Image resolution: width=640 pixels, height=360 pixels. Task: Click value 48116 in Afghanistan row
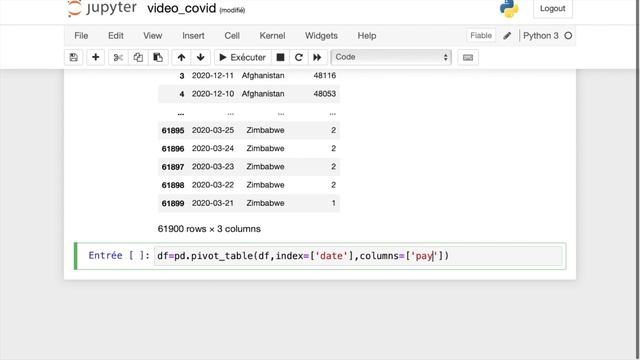[x=324, y=76]
